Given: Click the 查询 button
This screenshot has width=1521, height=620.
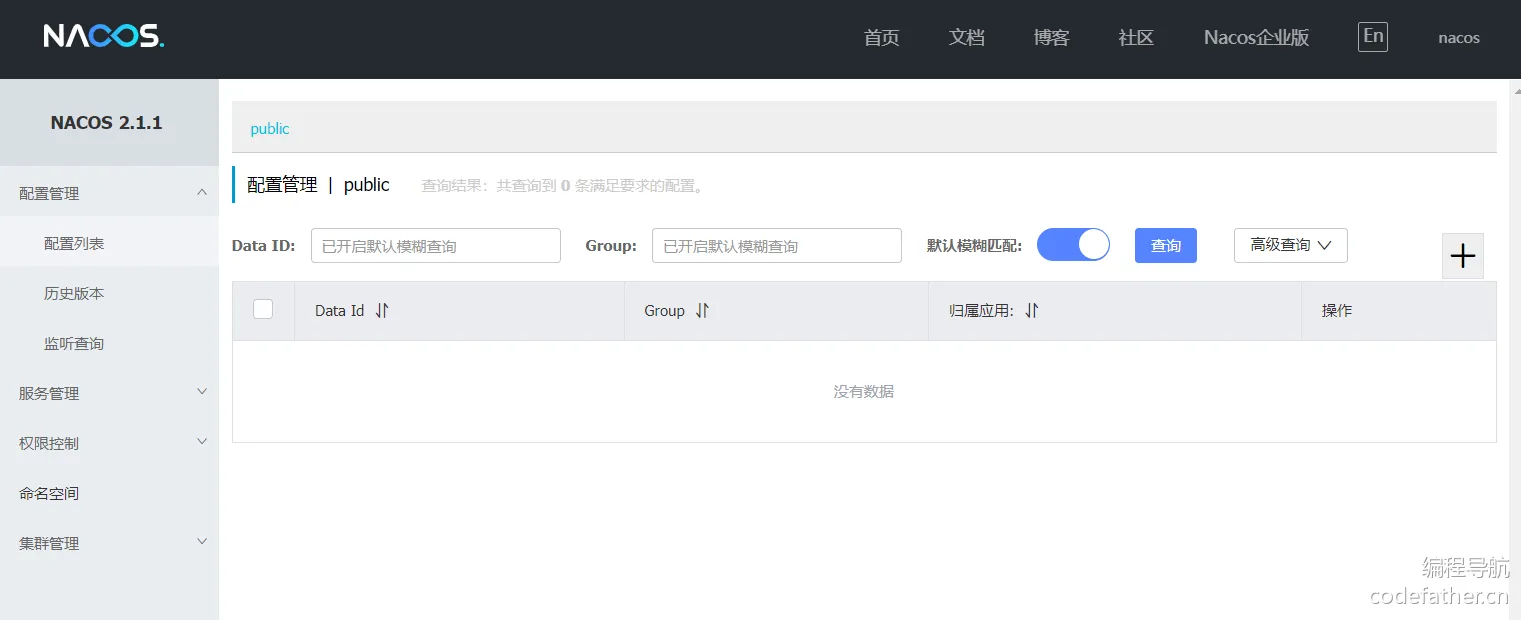Looking at the screenshot, I should (1166, 245).
